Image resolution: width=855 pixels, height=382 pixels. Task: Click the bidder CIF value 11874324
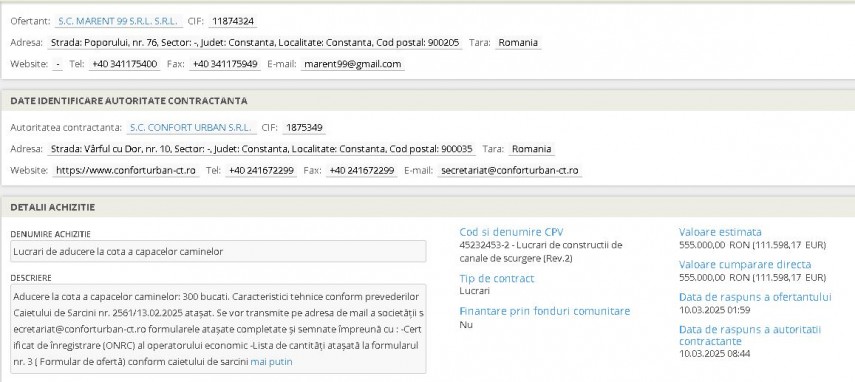coord(233,22)
